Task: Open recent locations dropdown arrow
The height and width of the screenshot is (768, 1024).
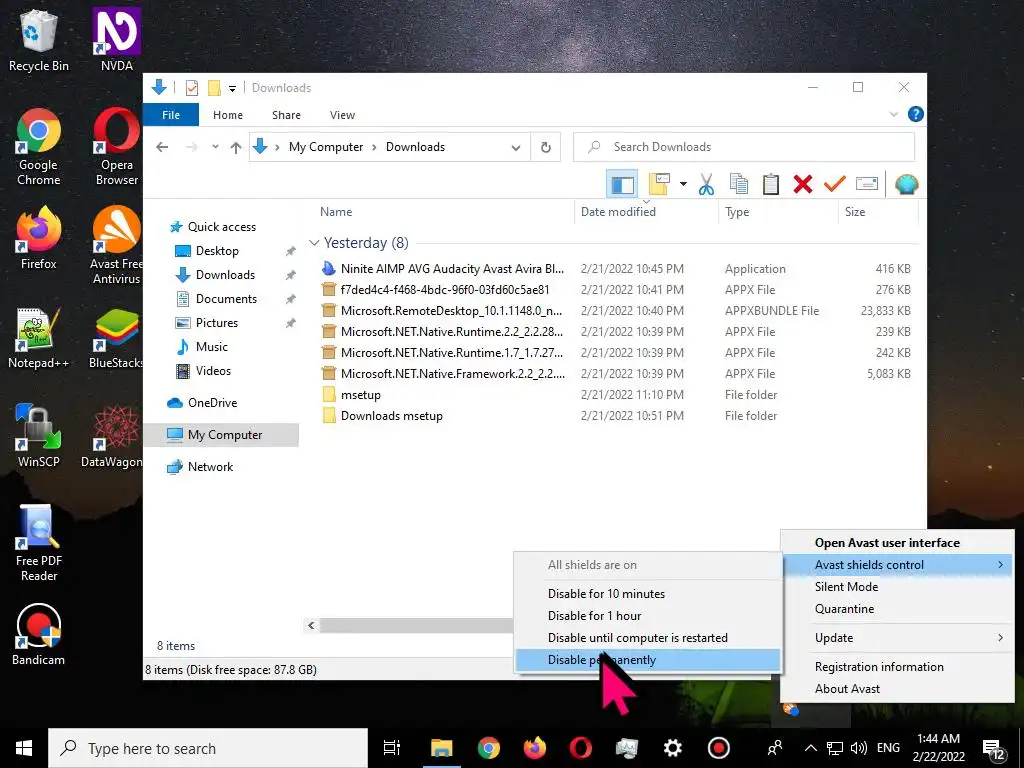Action: pyautogui.click(x=215, y=147)
